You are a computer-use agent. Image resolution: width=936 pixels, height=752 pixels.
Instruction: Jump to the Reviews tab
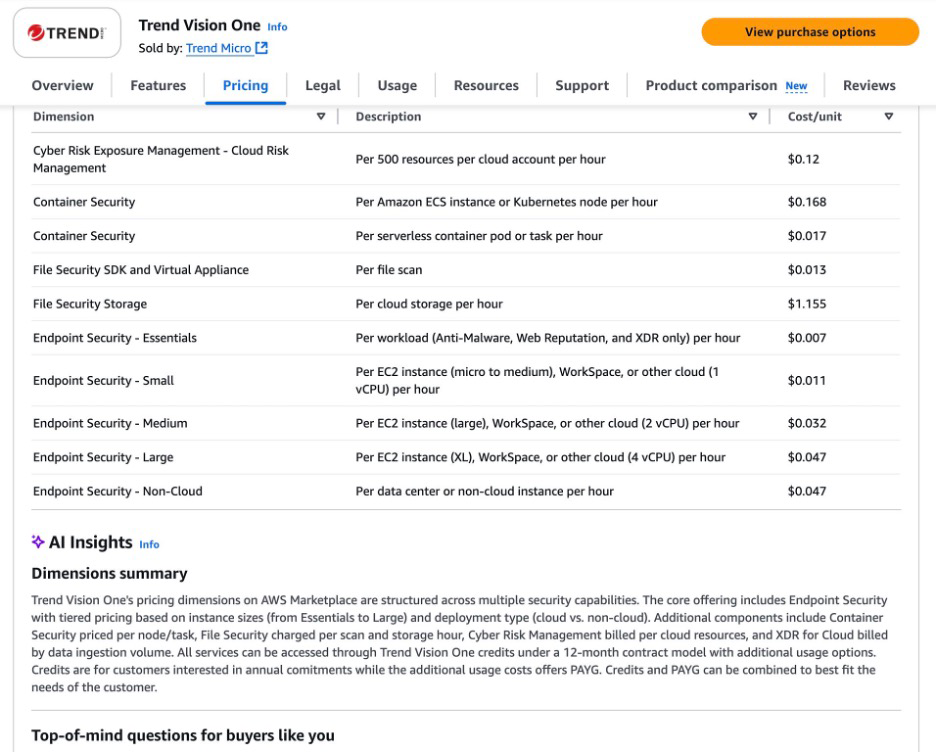tap(869, 86)
